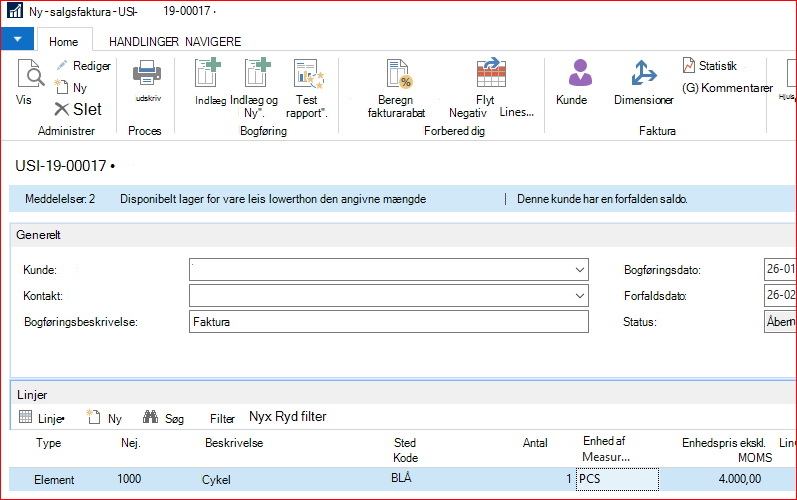Click the udskriv printer icon
The height and width of the screenshot is (500, 797).
147,73
